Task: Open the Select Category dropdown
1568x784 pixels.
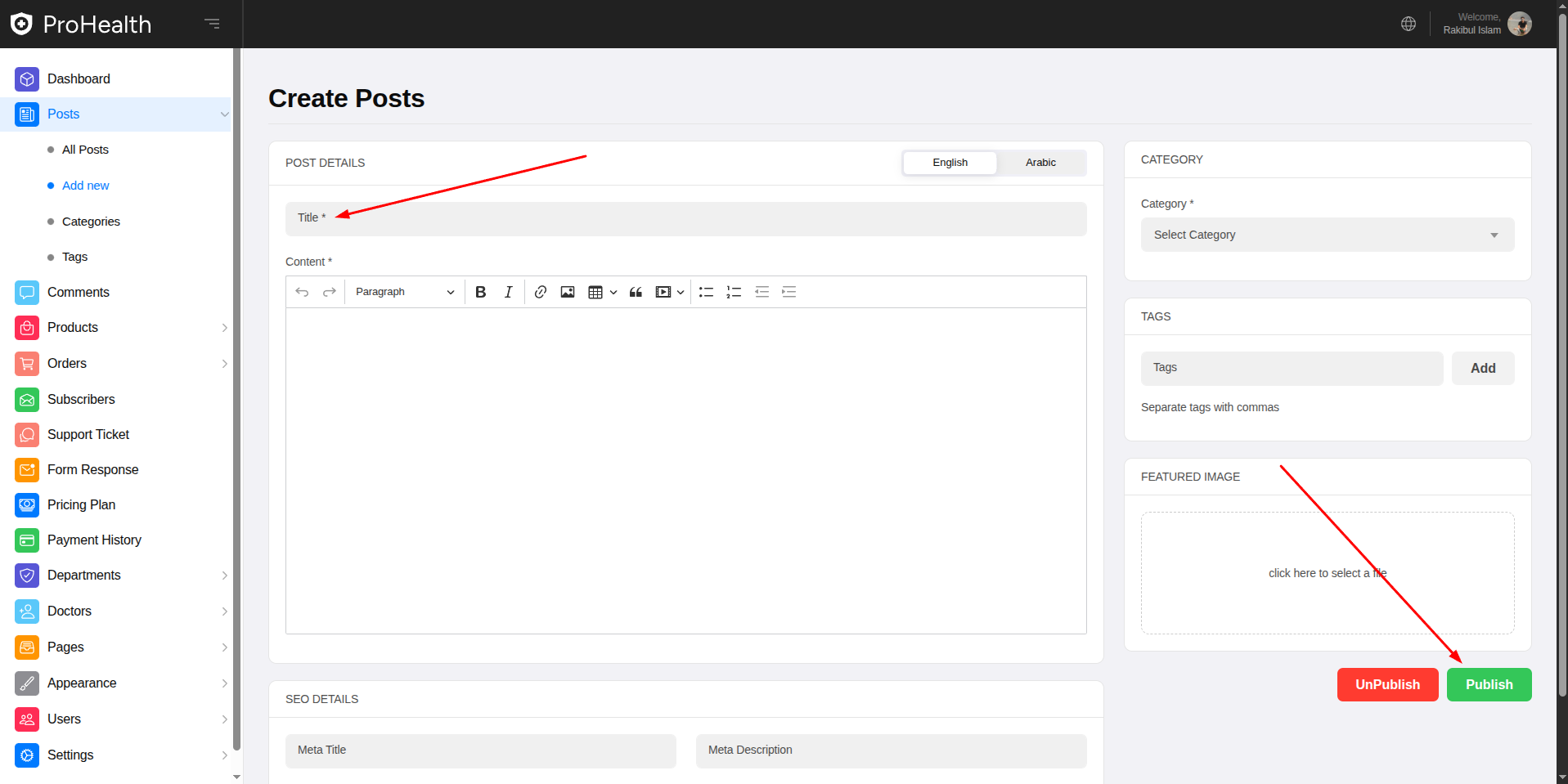Action: coord(1327,235)
